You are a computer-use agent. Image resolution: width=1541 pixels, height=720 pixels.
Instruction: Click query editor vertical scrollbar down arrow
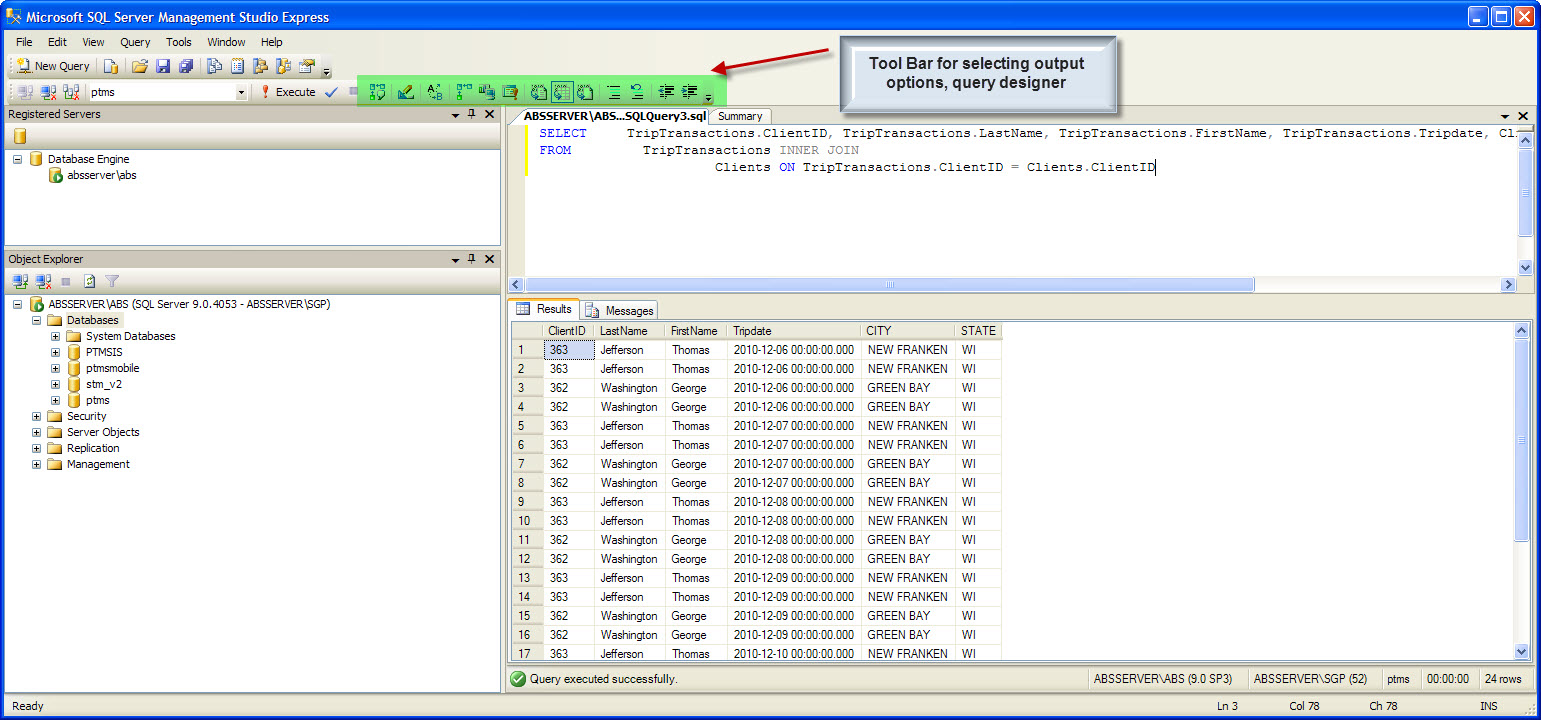tap(1525, 267)
